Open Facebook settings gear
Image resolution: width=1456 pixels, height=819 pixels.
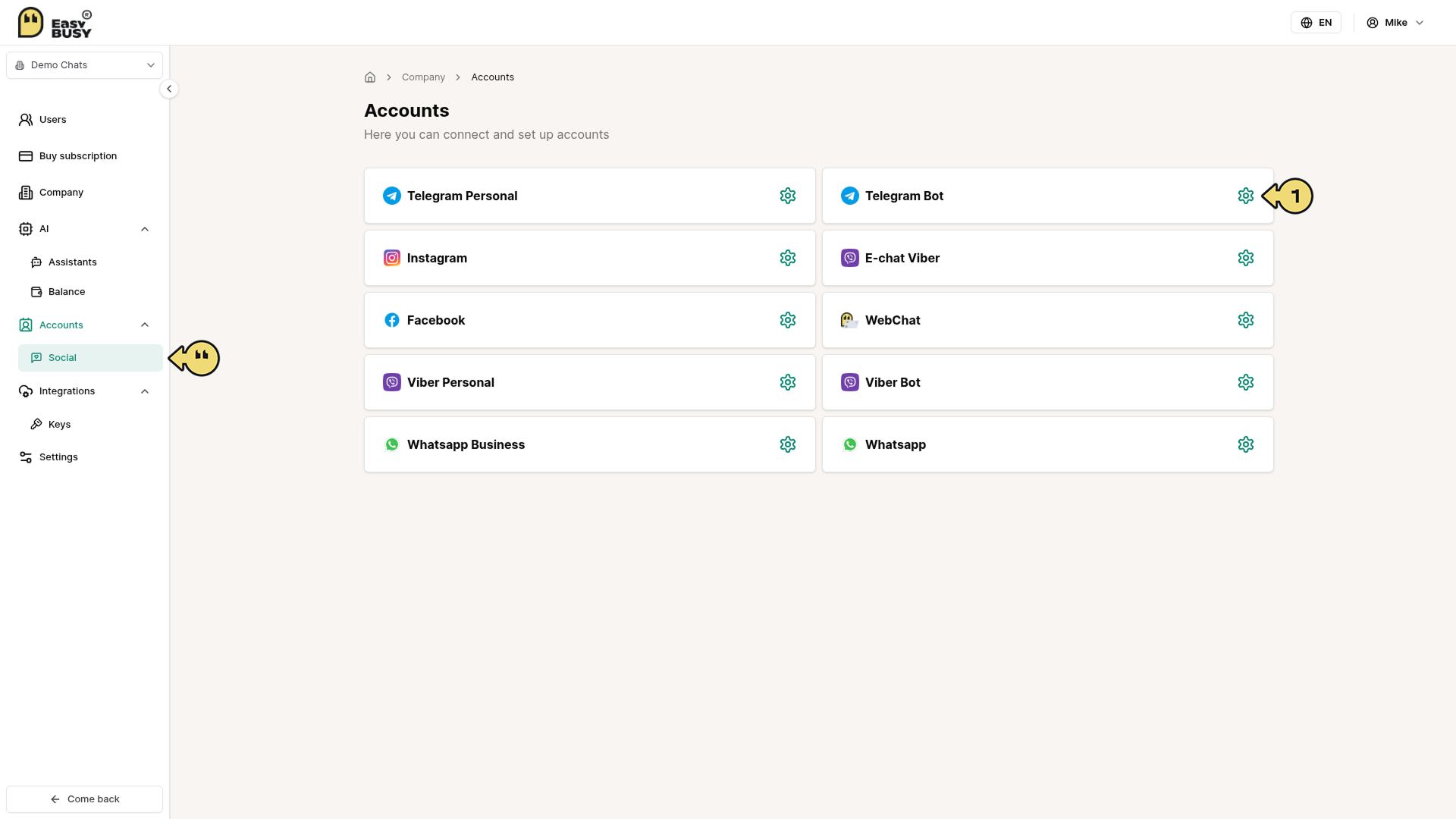[788, 320]
